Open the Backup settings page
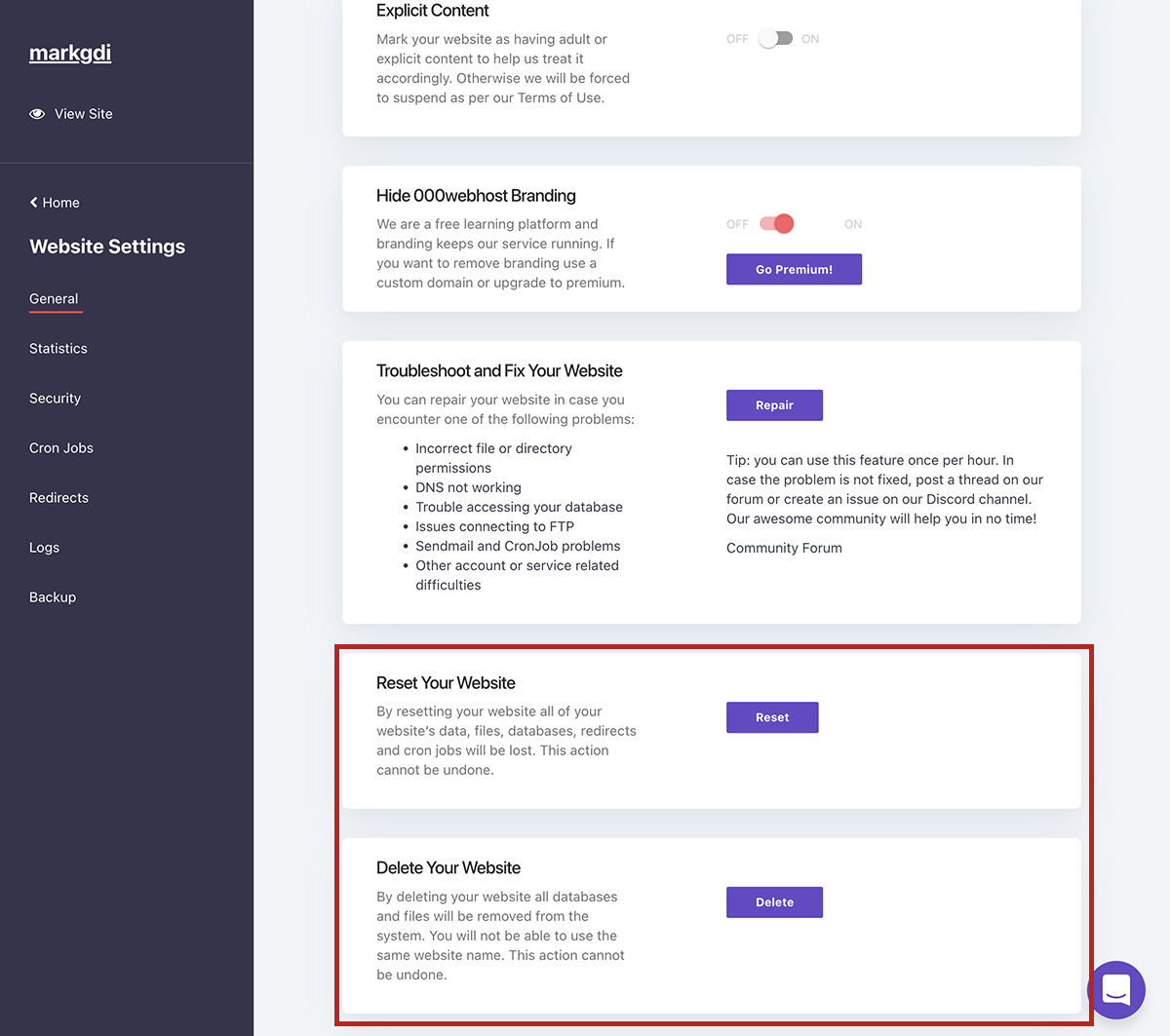The image size is (1170, 1036). click(53, 597)
